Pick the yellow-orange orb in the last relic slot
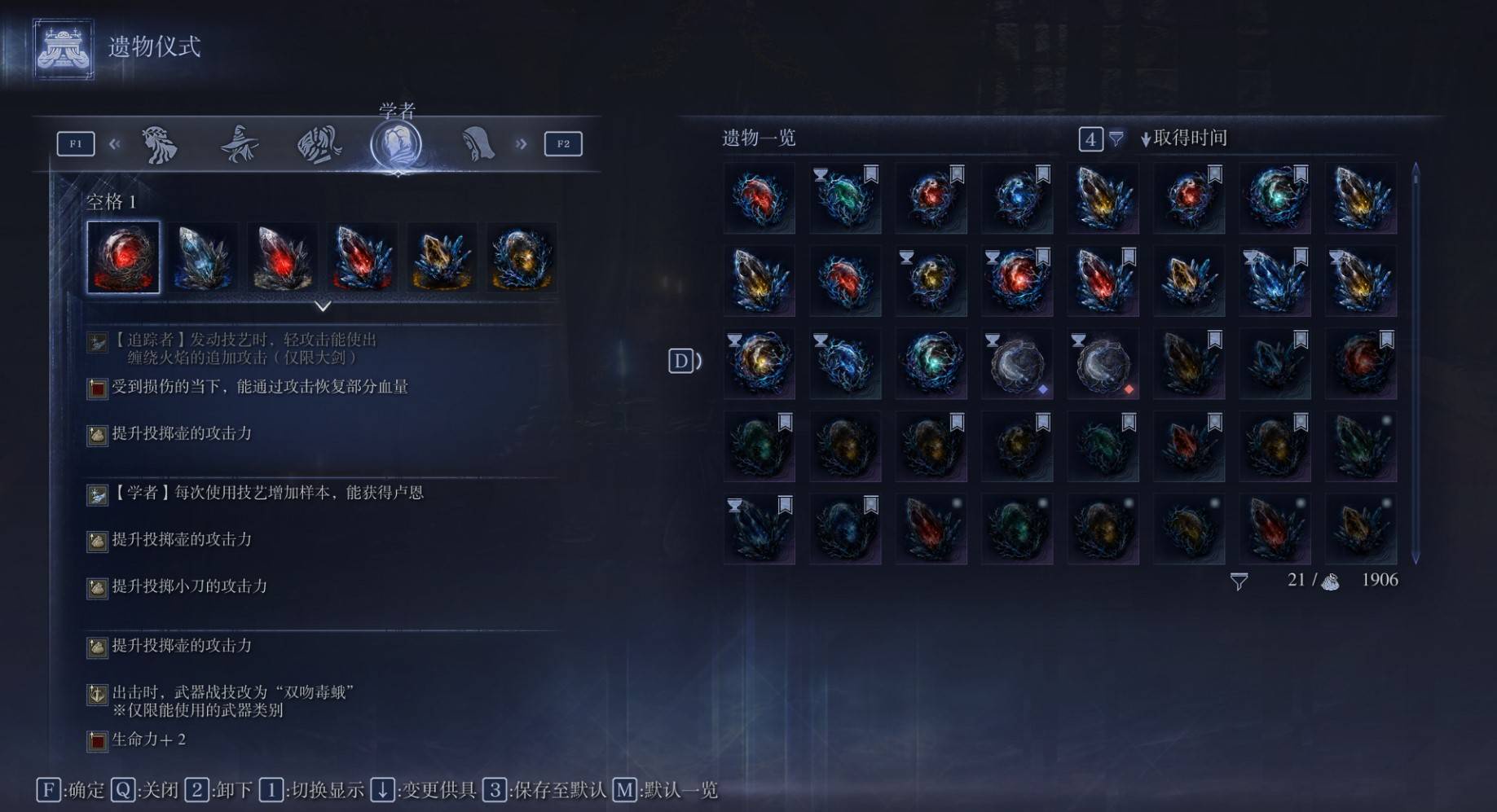This screenshot has width=1497, height=812. click(522, 257)
